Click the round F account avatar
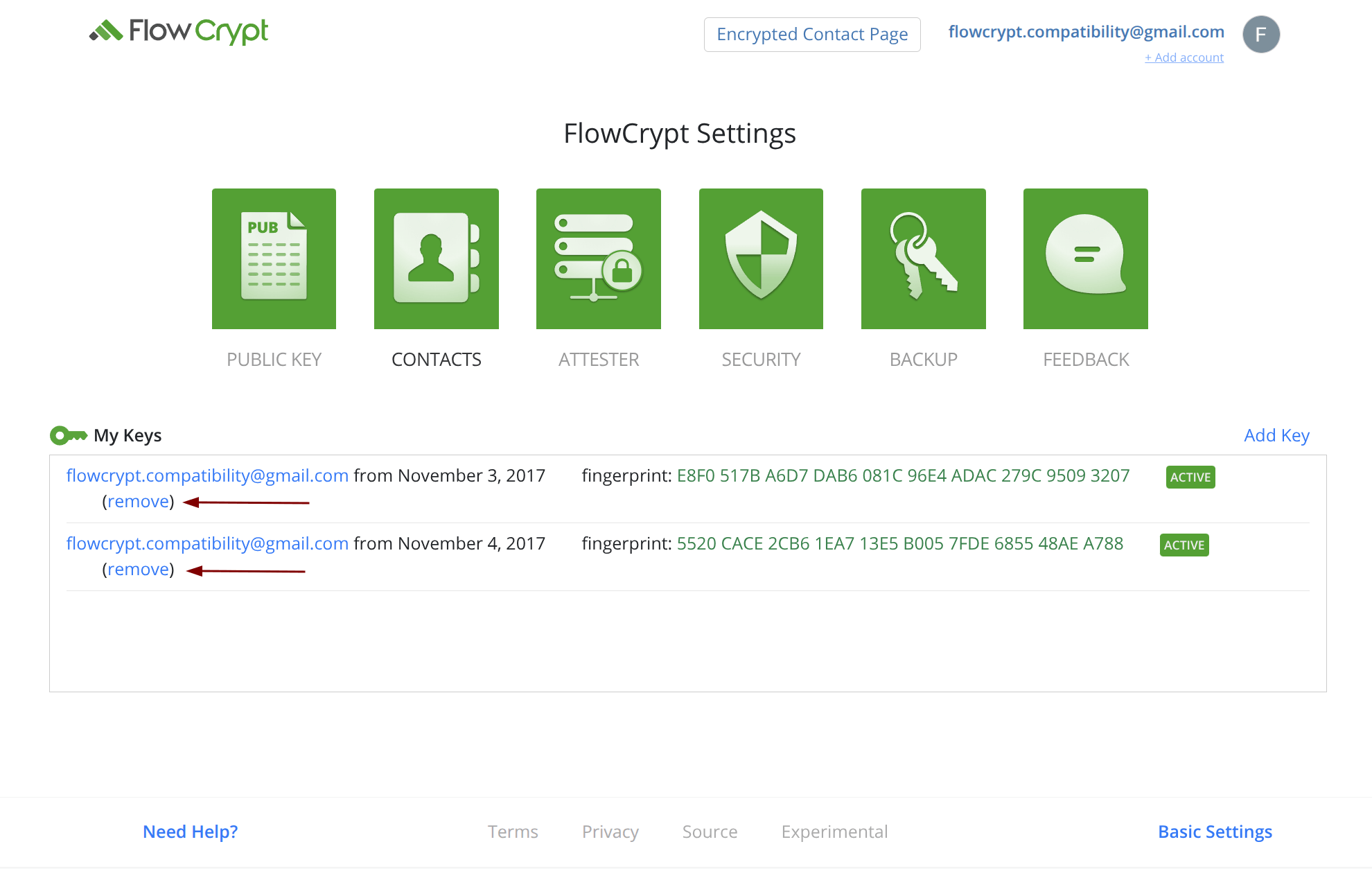The image size is (1372, 869). [1261, 34]
